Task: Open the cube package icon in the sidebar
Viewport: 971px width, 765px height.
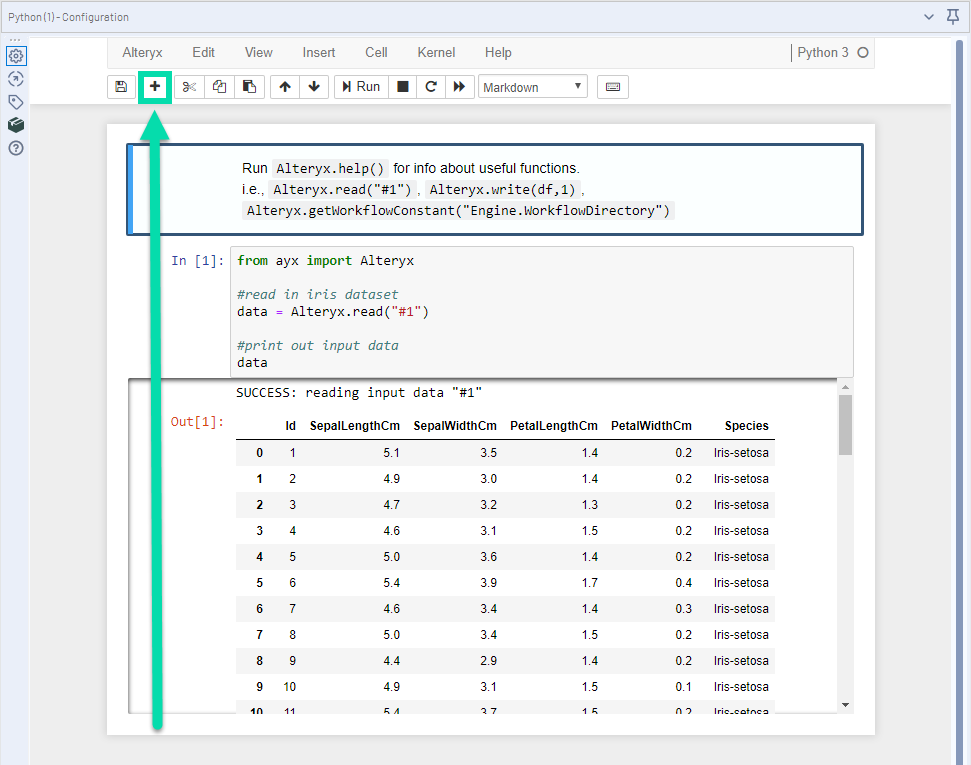Action: [x=16, y=125]
